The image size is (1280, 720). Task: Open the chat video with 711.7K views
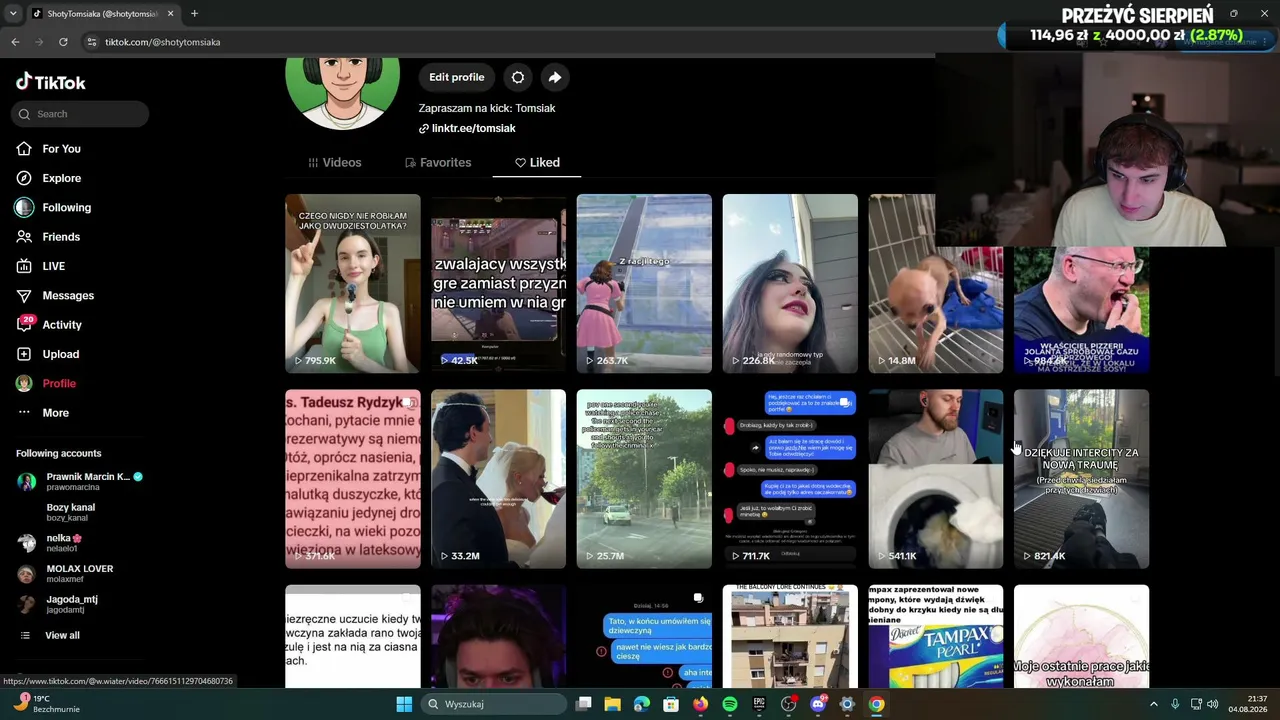(x=790, y=479)
